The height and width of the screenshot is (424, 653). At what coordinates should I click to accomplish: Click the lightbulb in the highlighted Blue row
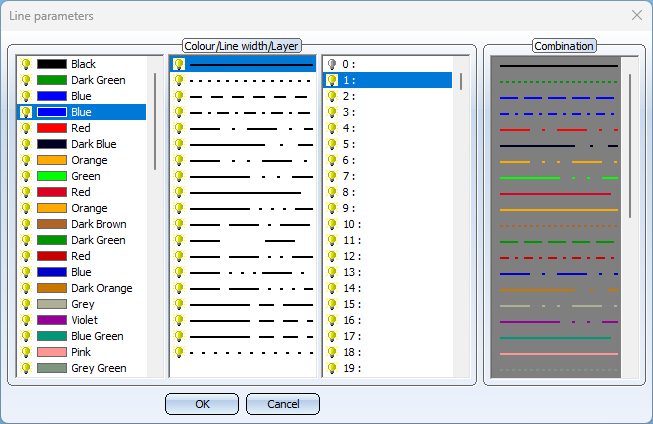point(26,112)
